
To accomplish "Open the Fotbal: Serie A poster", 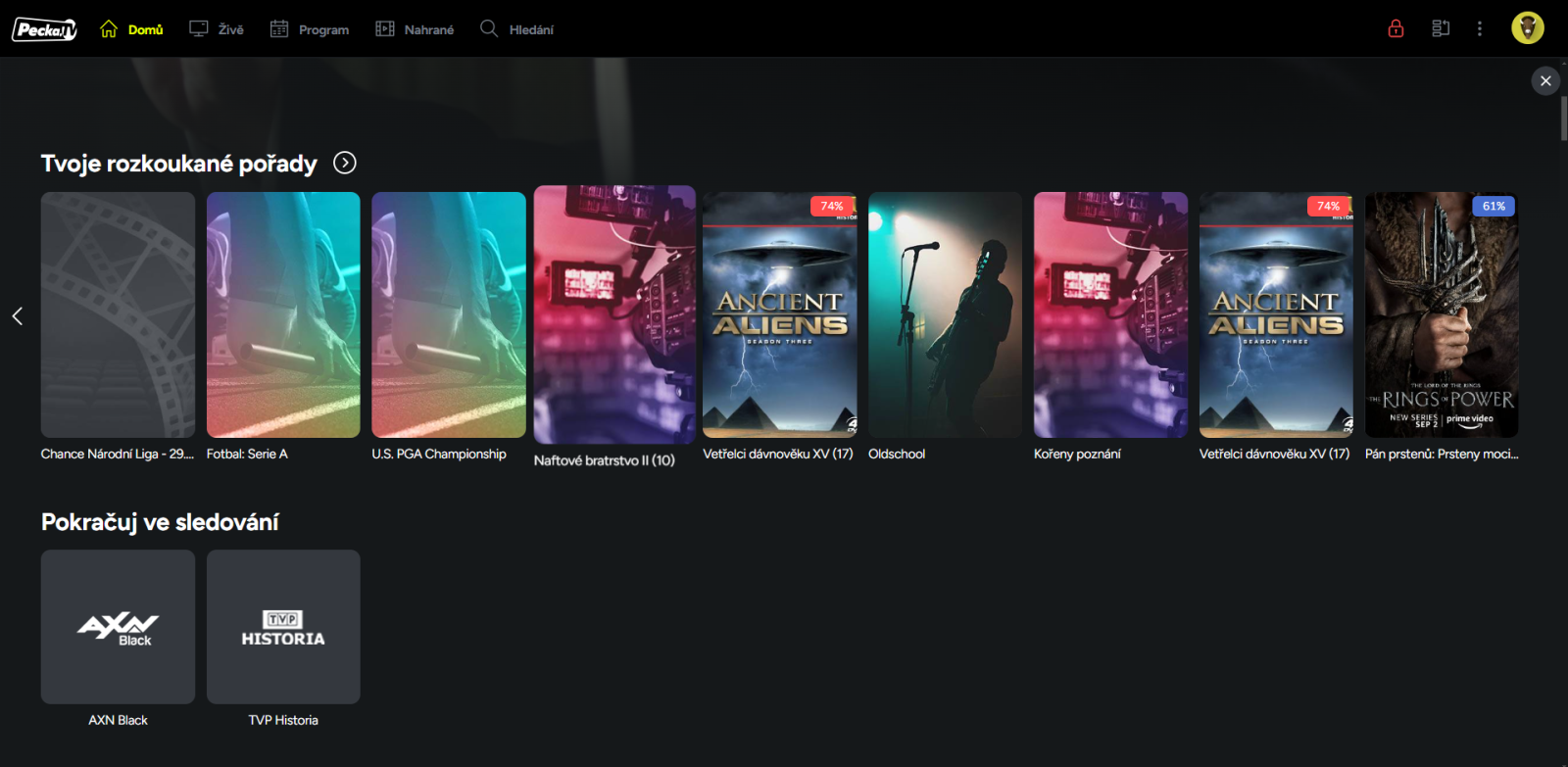I will coord(283,314).
